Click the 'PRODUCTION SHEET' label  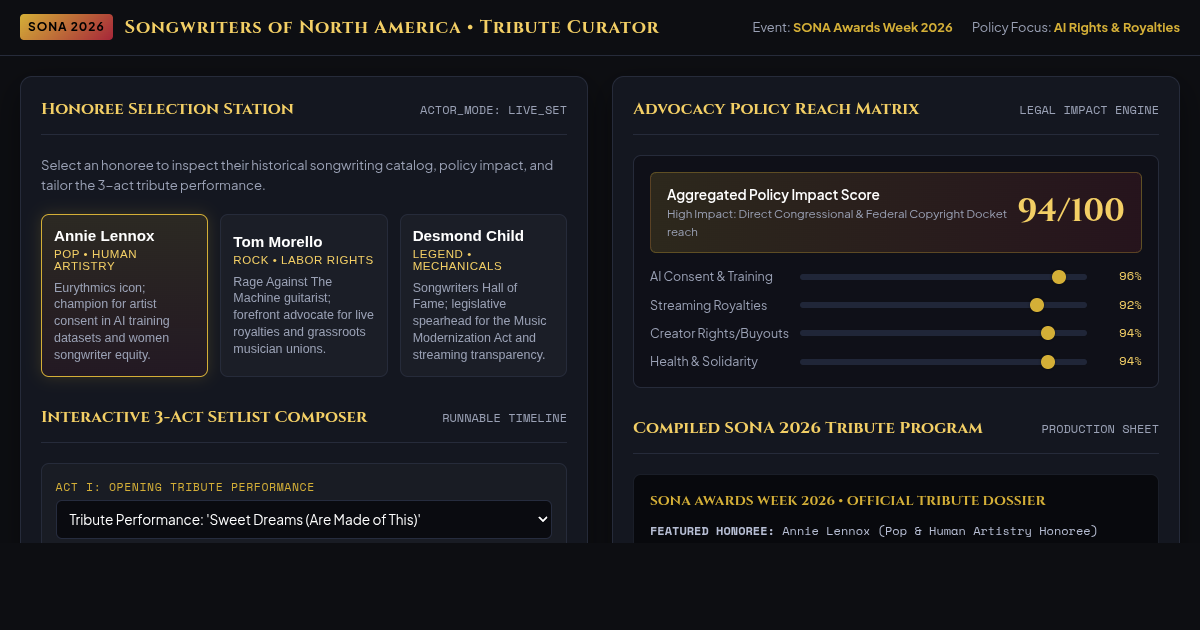pos(1100,429)
